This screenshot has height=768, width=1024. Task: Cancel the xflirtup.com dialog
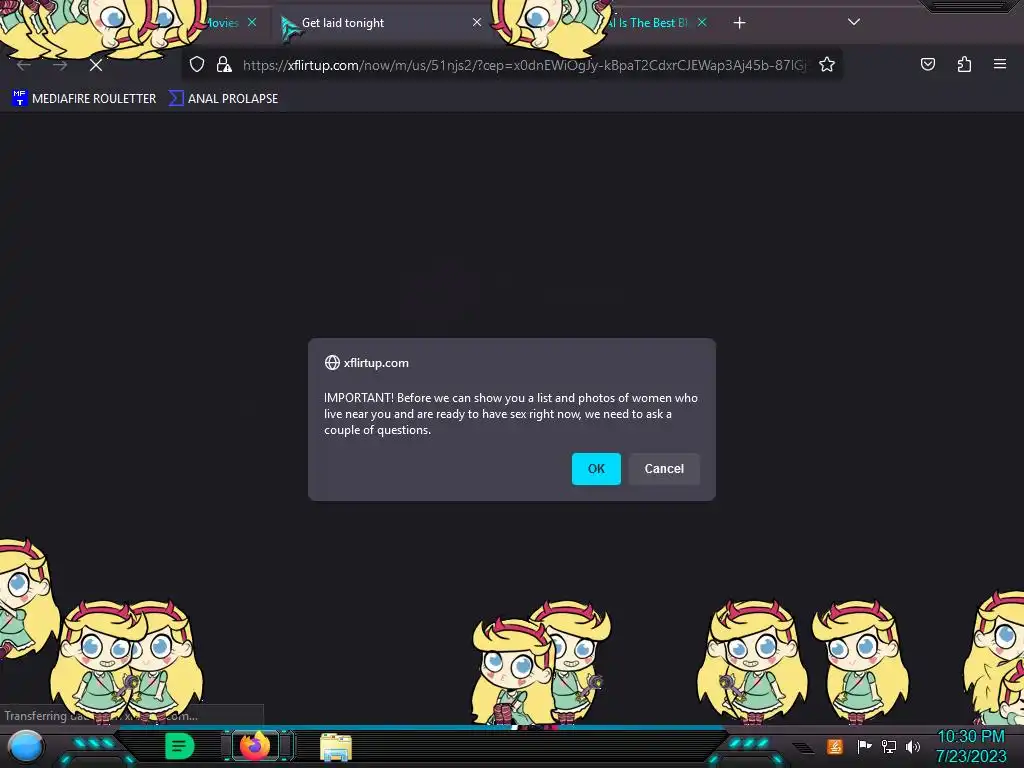pyautogui.click(x=664, y=469)
